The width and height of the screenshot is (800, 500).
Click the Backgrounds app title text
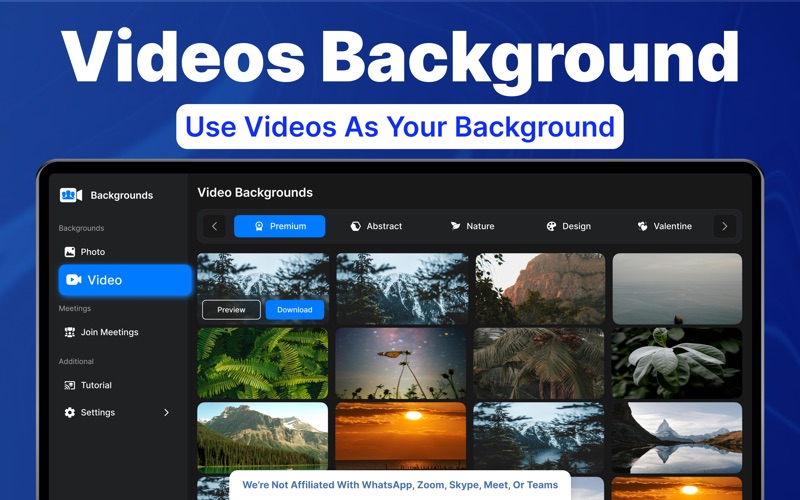121,195
